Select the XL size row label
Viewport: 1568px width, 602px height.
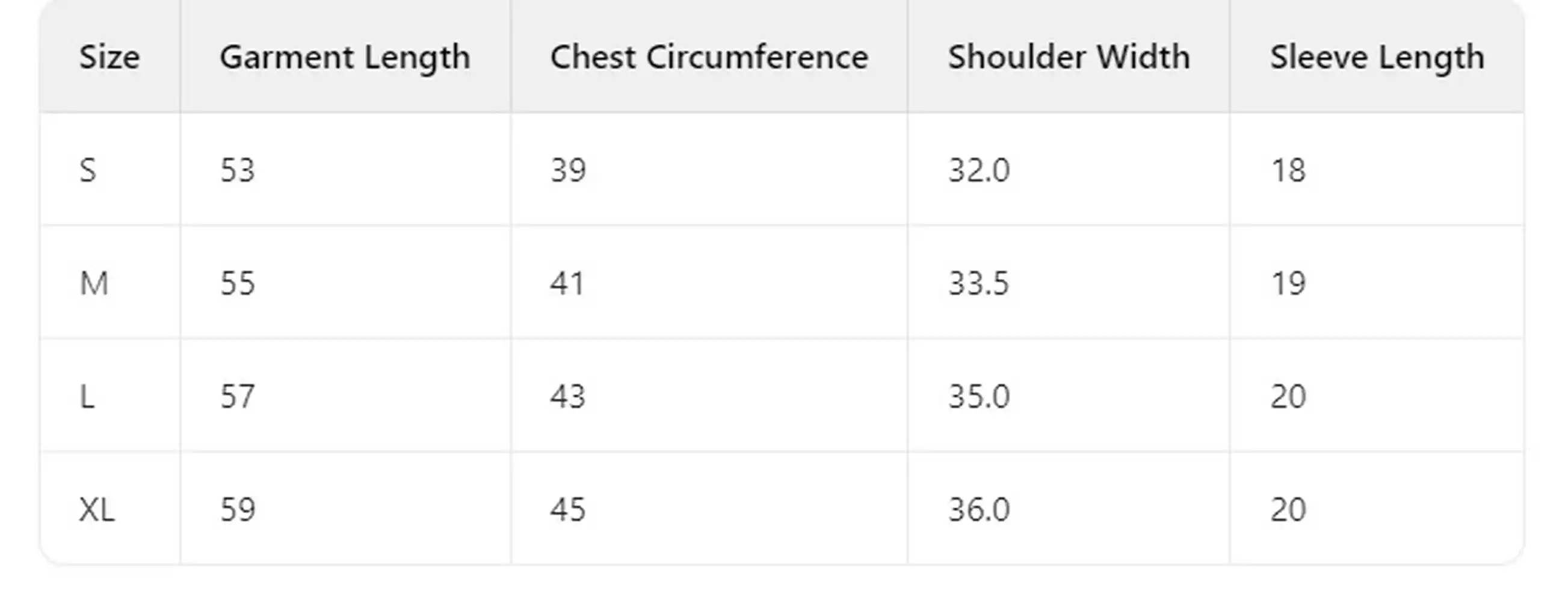click(x=97, y=509)
